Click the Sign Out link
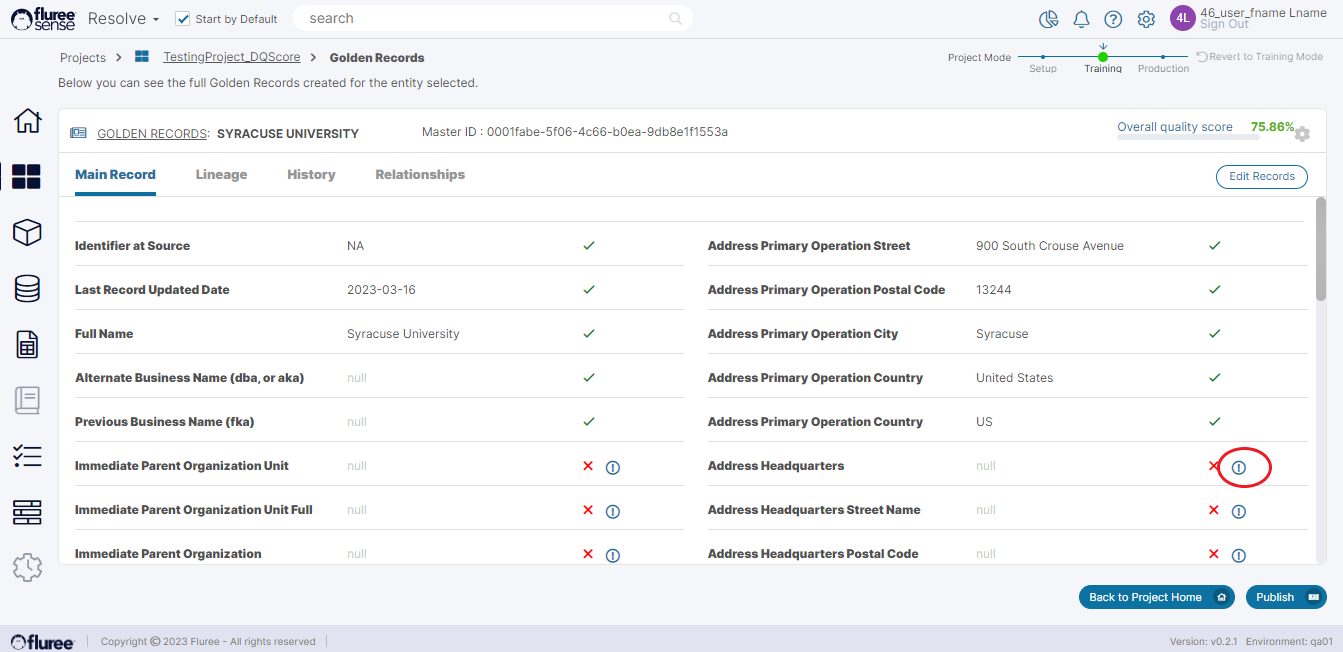Image resolution: width=1343 pixels, height=652 pixels. [x=1224, y=25]
